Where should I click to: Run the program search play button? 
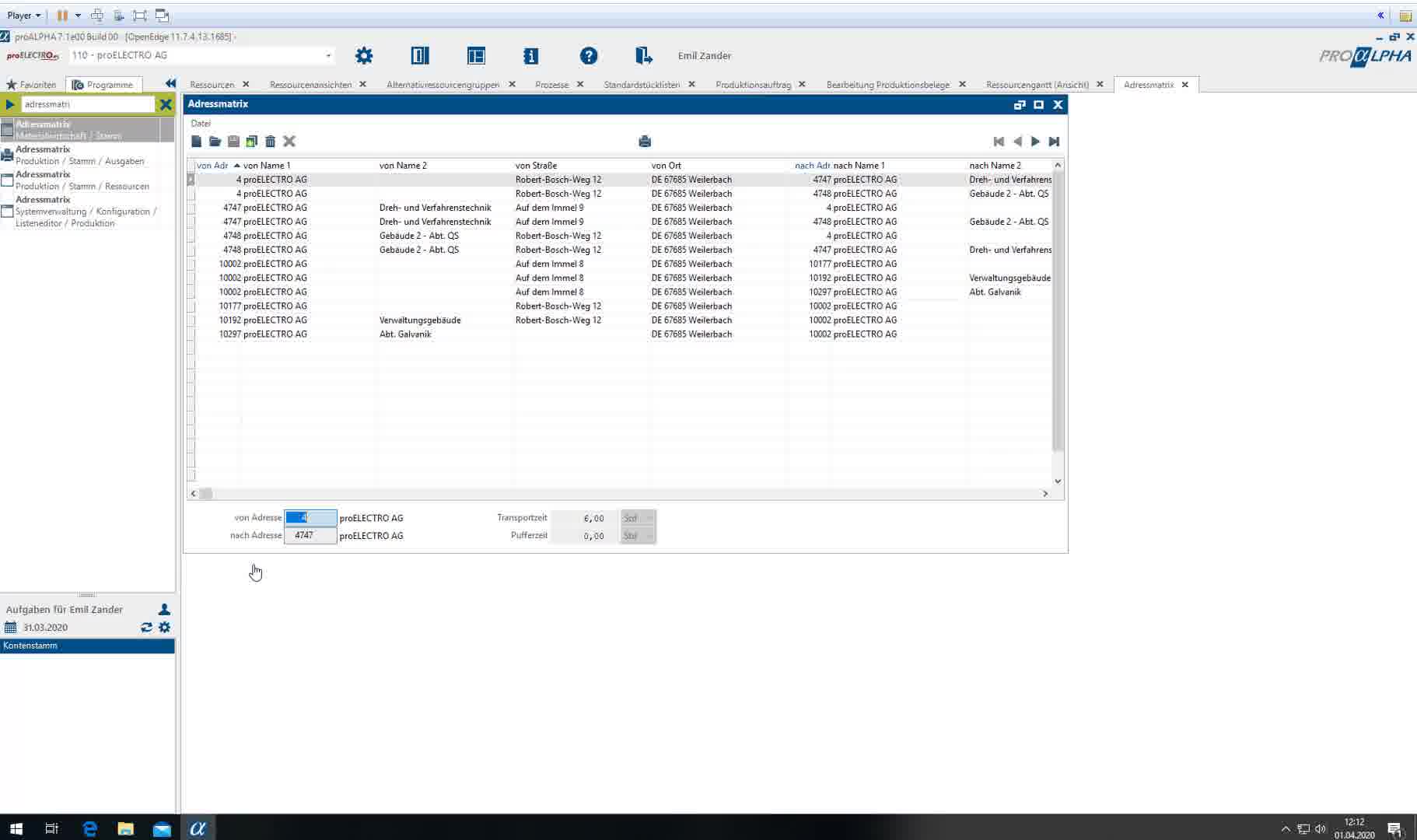pyautogui.click(x=10, y=104)
